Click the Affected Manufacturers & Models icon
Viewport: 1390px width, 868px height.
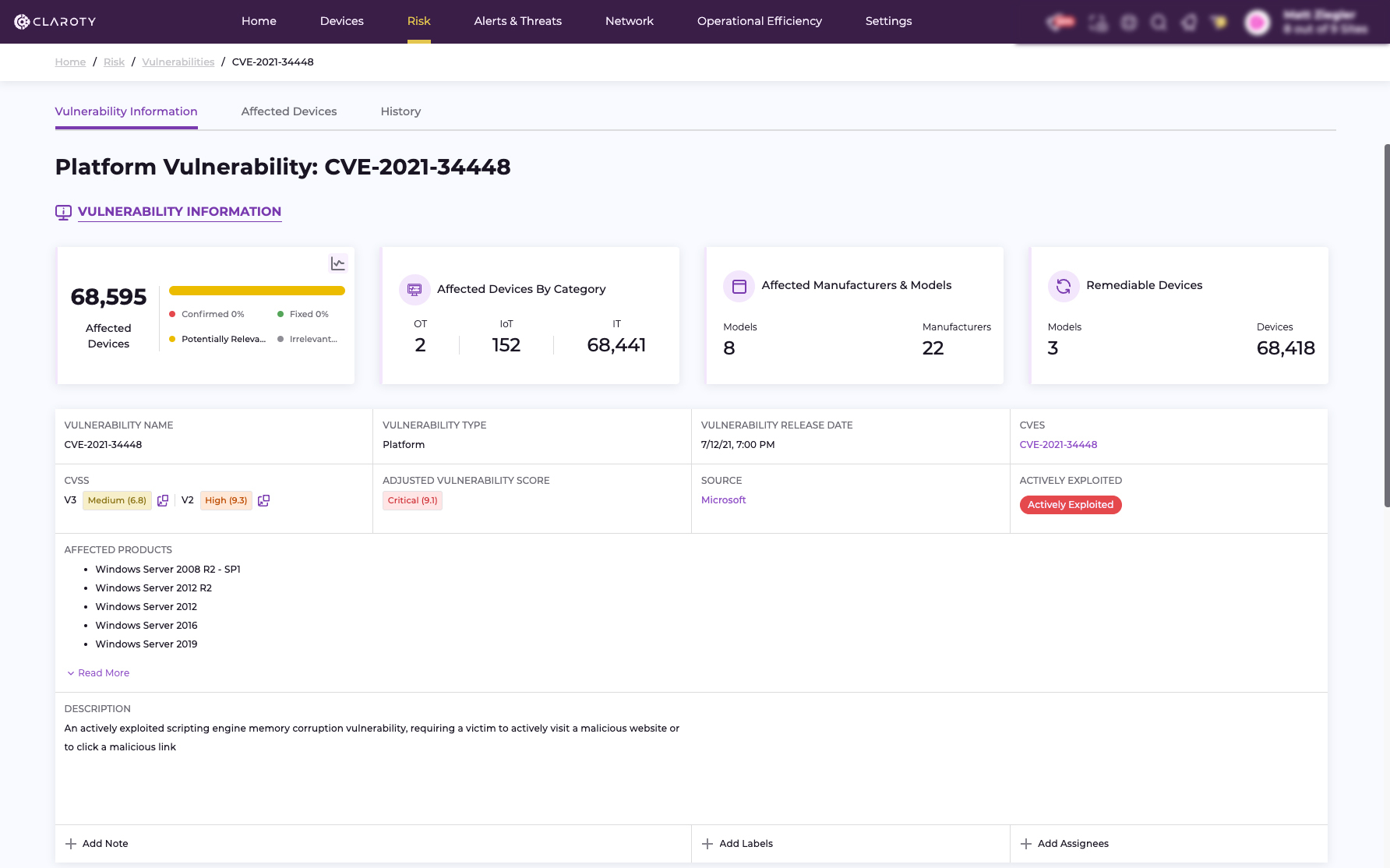(x=739, y=286)
